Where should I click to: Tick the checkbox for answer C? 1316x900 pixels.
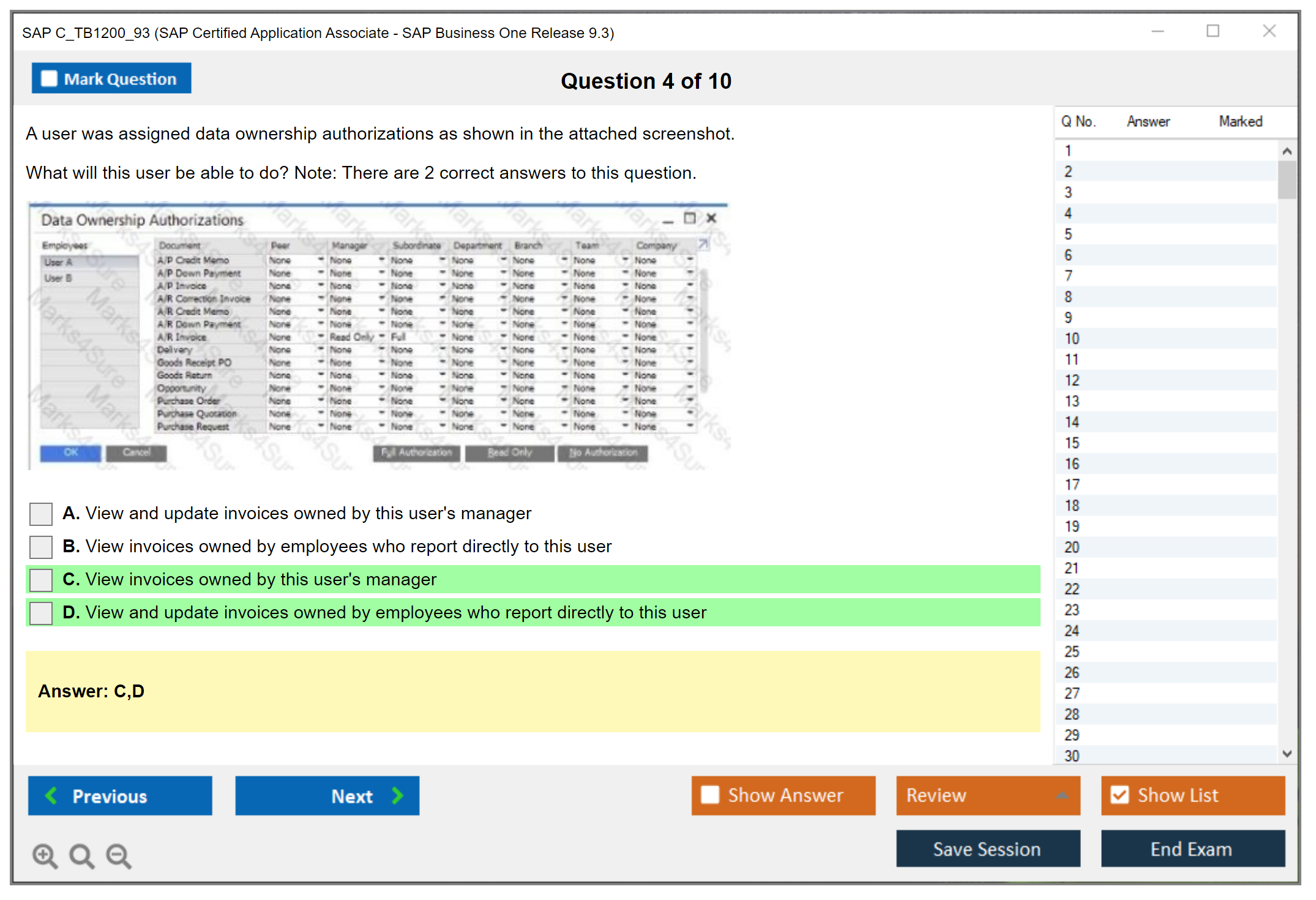pyautogui.click(x=41, y=580)
